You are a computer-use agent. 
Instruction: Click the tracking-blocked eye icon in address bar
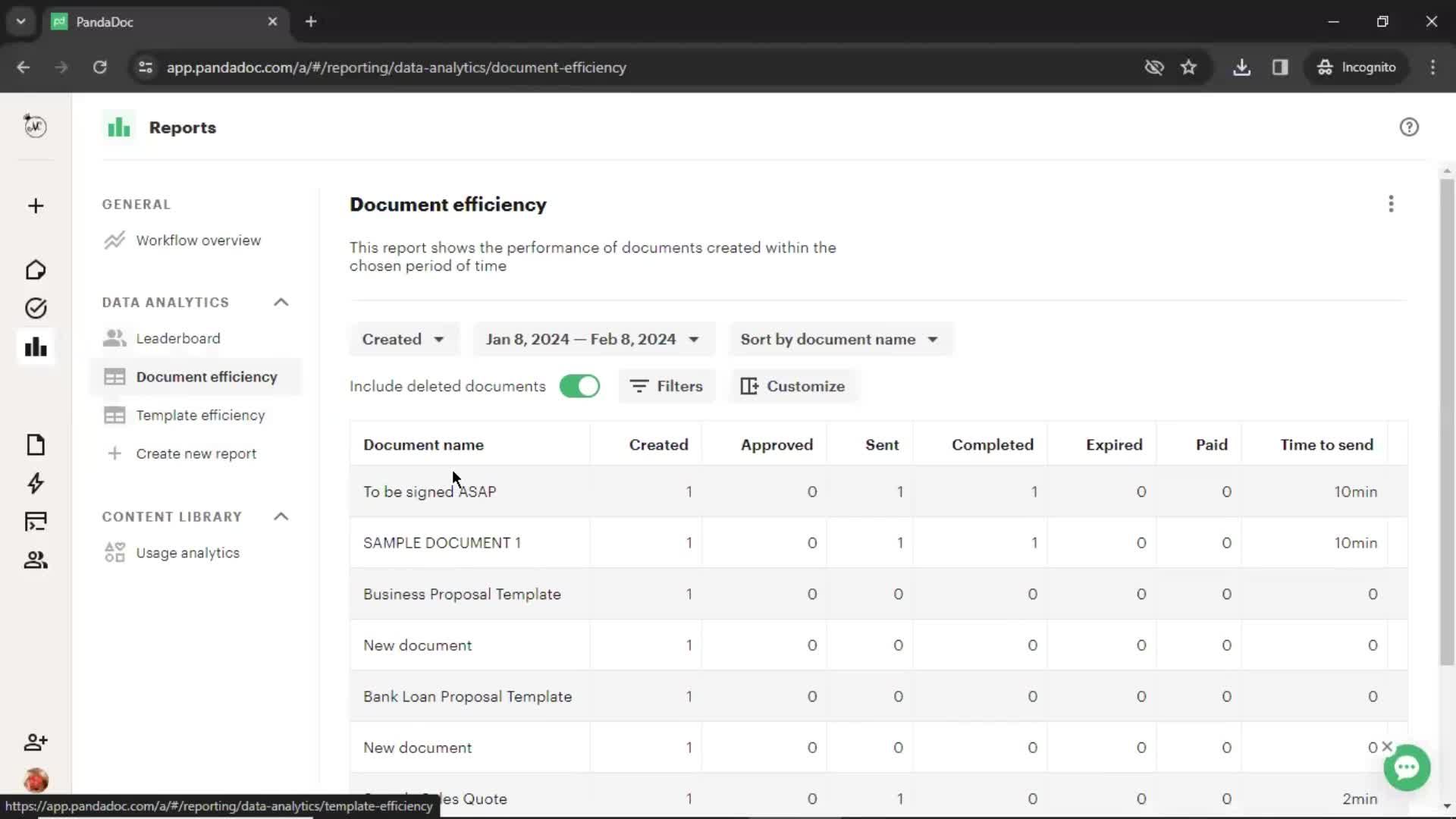click(1154, 67)
